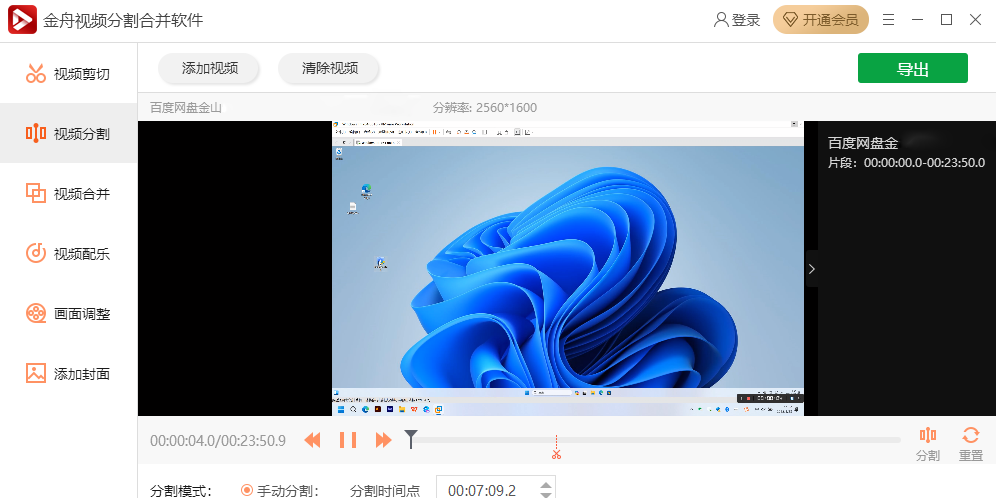Viewport: 996px width, 498px height.
Task: Click the 添加视频 button
Action: tap(209, 68)
